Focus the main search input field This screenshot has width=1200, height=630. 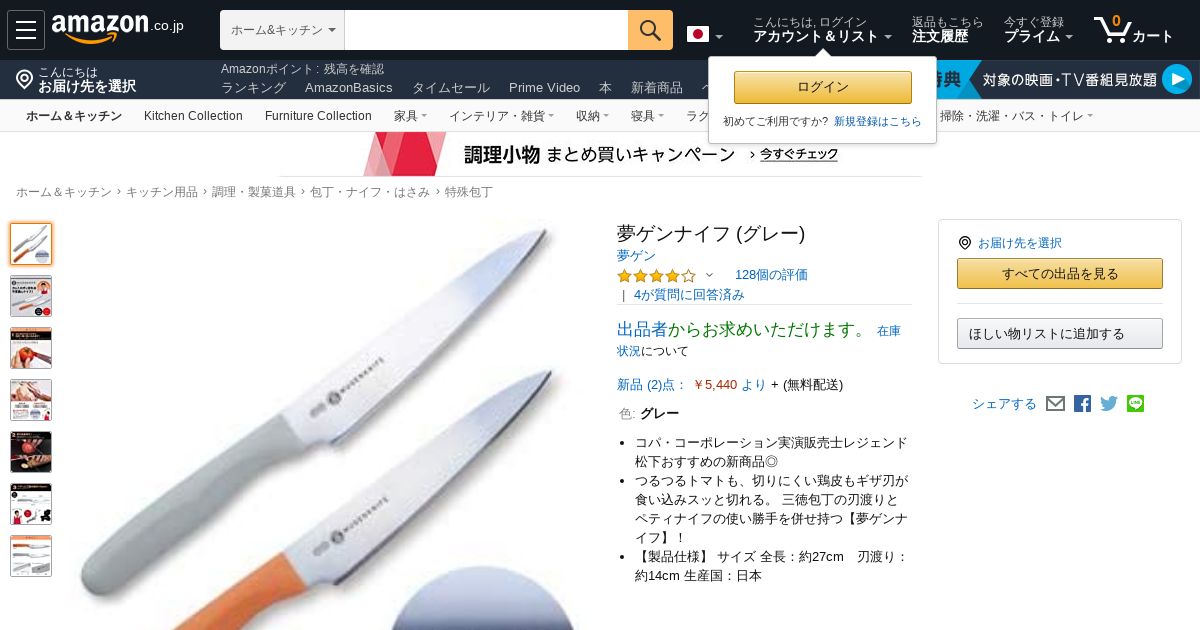tap(486, 30)
